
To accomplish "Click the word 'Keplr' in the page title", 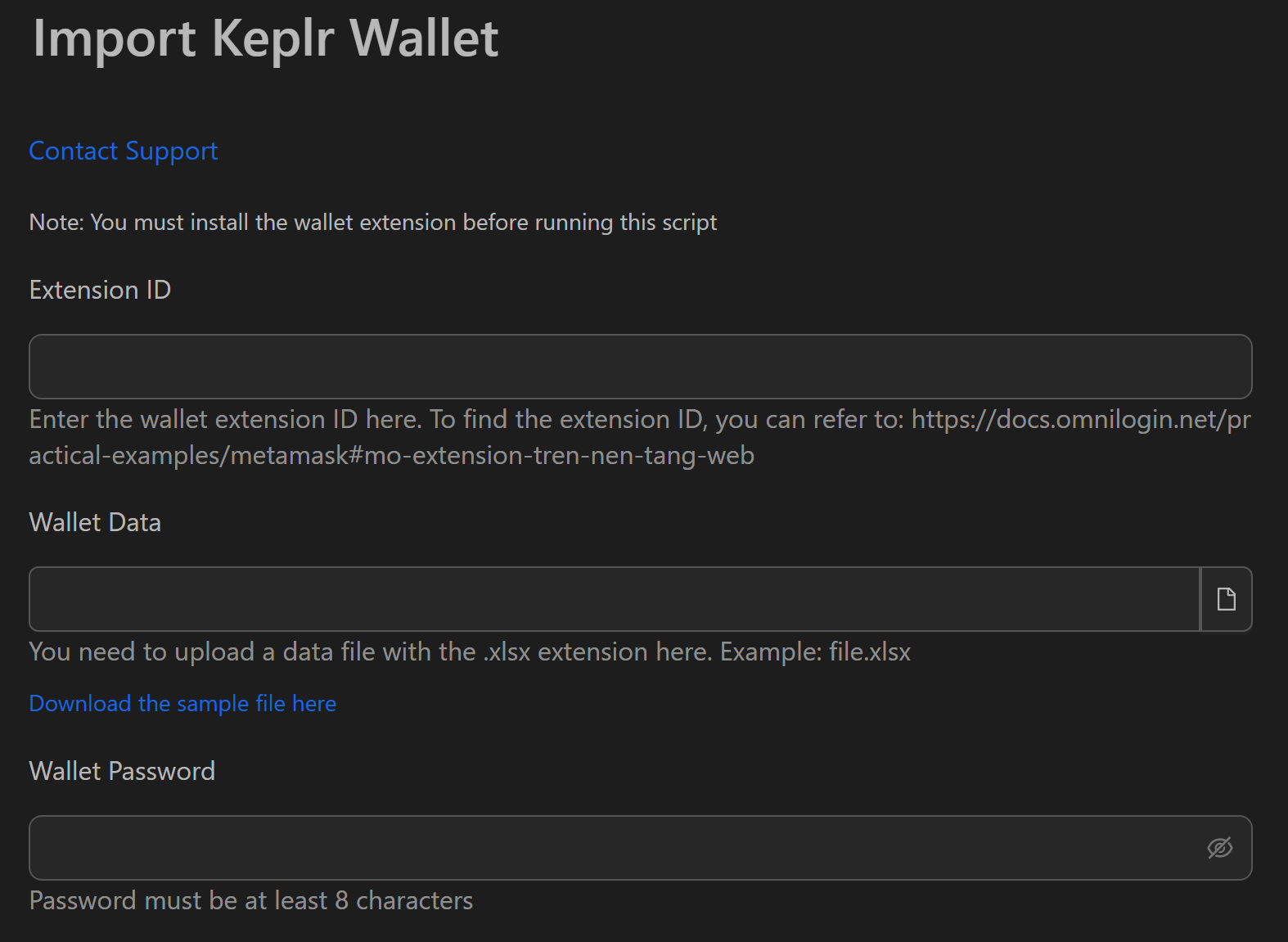I will [272, 38].
